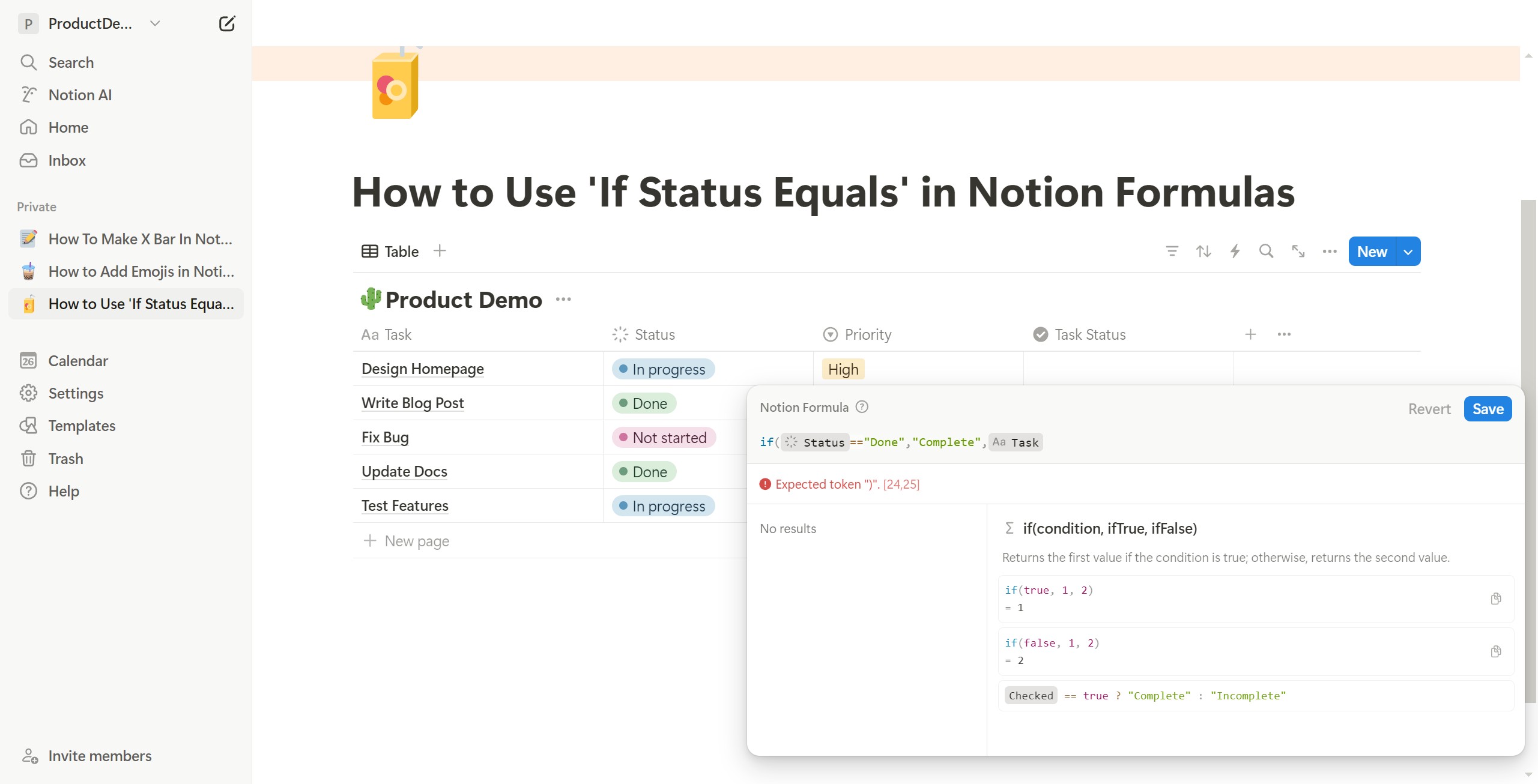1538x784 pixels.
Task: Click the Product Demo database title
Action: tap(464, 300)
